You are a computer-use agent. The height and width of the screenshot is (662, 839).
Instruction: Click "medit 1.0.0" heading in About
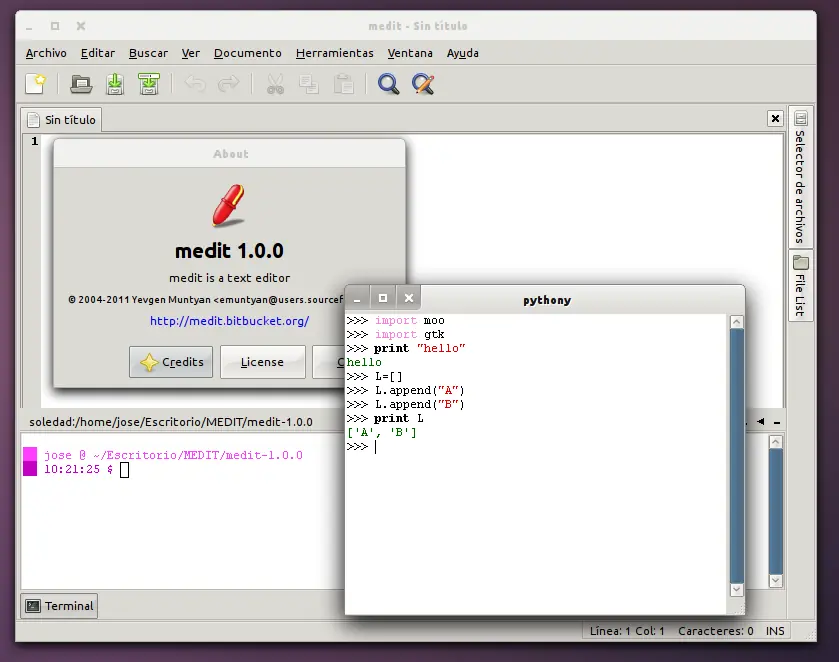tap(229, 250)
